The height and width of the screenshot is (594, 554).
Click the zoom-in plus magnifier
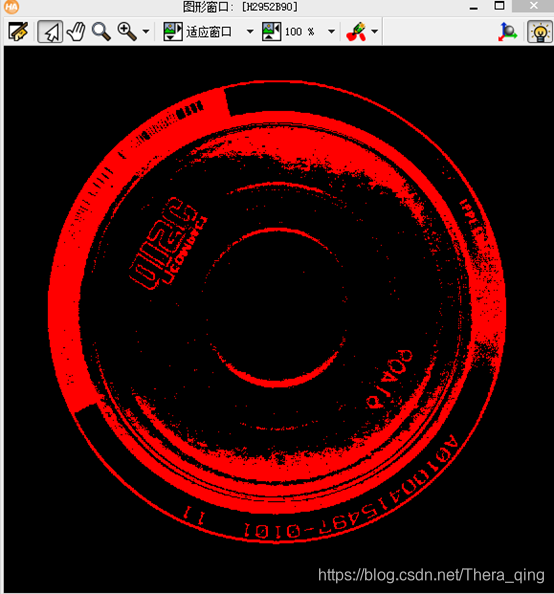click(127, 31)
